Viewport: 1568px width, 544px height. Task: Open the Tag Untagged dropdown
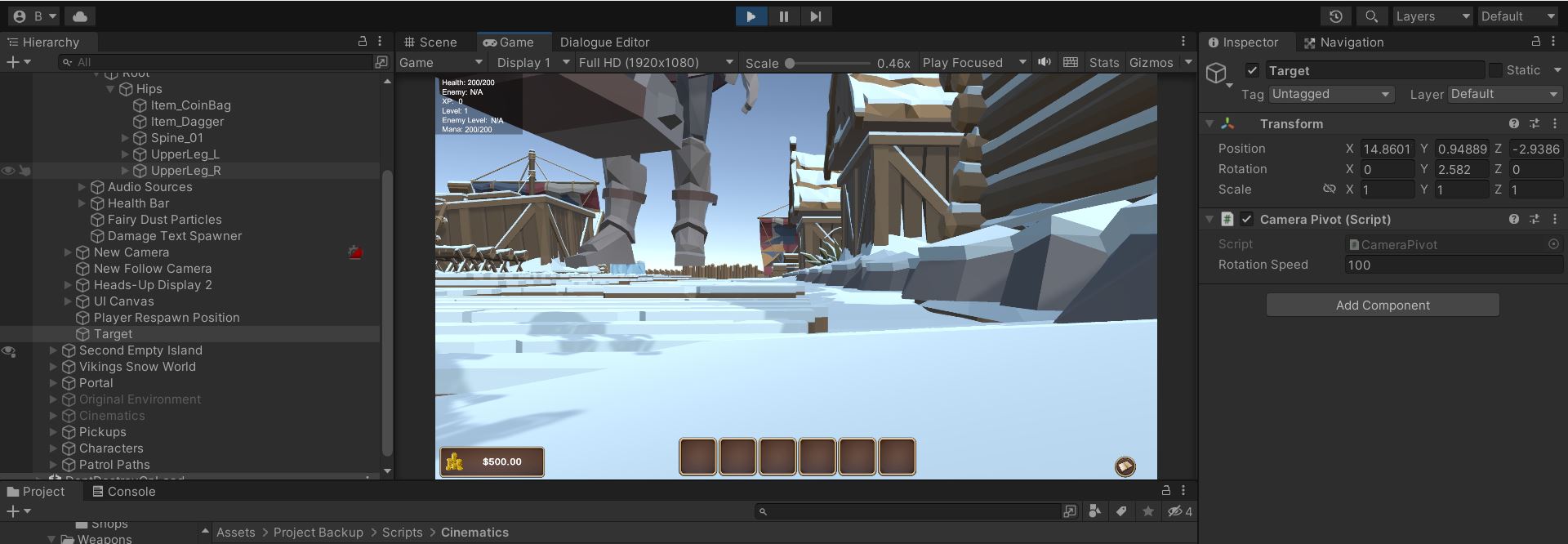coord(1330,94)
